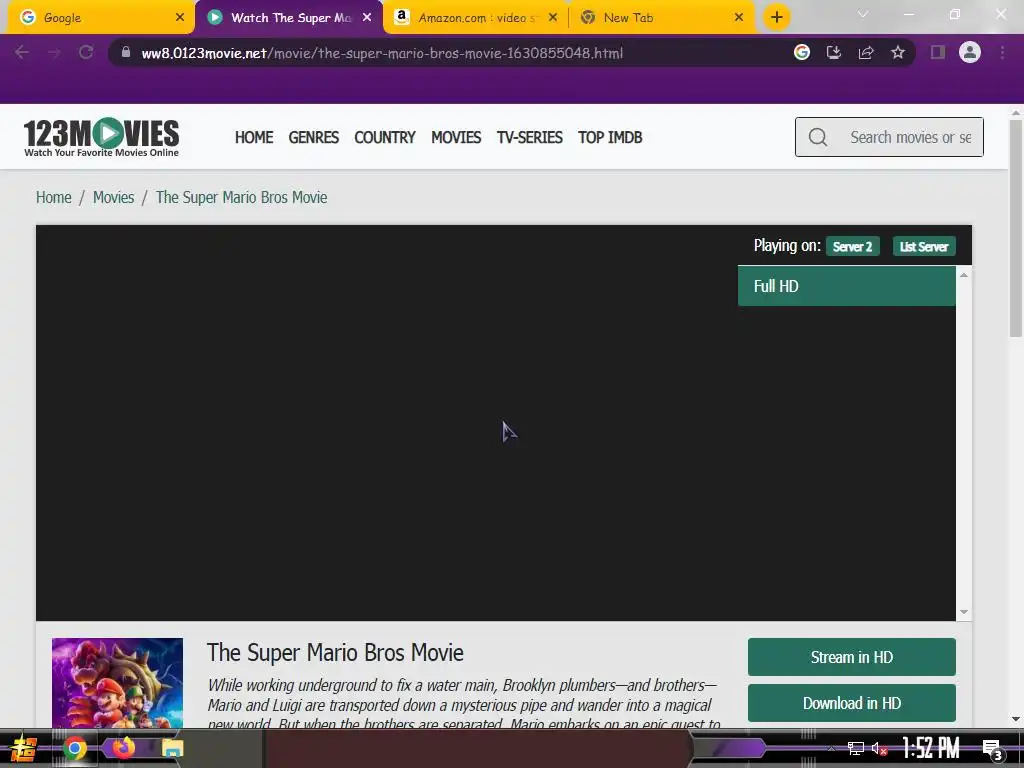Open File Explorer from the taskbar
This screenshot has height=768, width=1024.
click(x=172, y=748)
